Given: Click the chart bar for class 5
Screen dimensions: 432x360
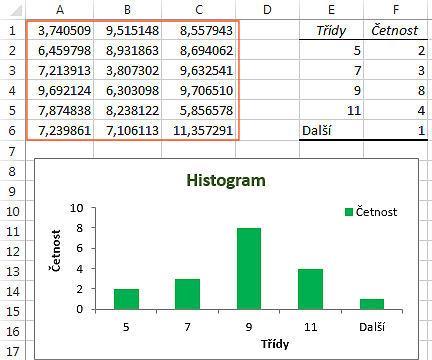Looking at the screenshot, I should (126, 299).
